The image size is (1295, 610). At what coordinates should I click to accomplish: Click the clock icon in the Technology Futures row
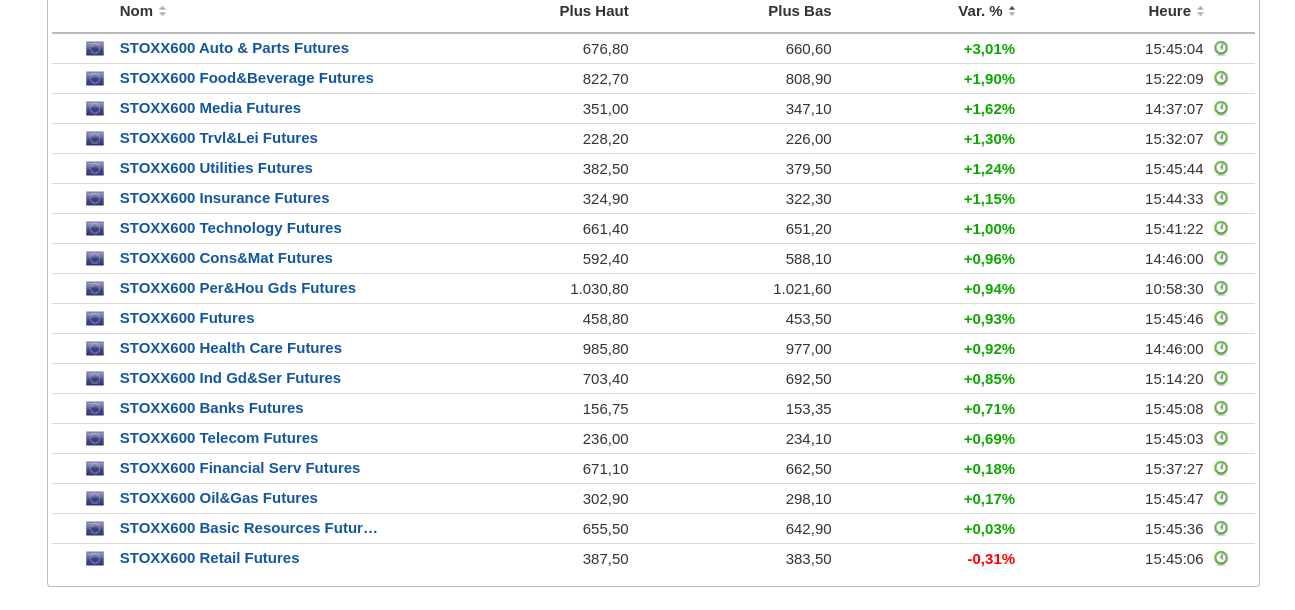pyautogui.click(x=1221, y=228)
